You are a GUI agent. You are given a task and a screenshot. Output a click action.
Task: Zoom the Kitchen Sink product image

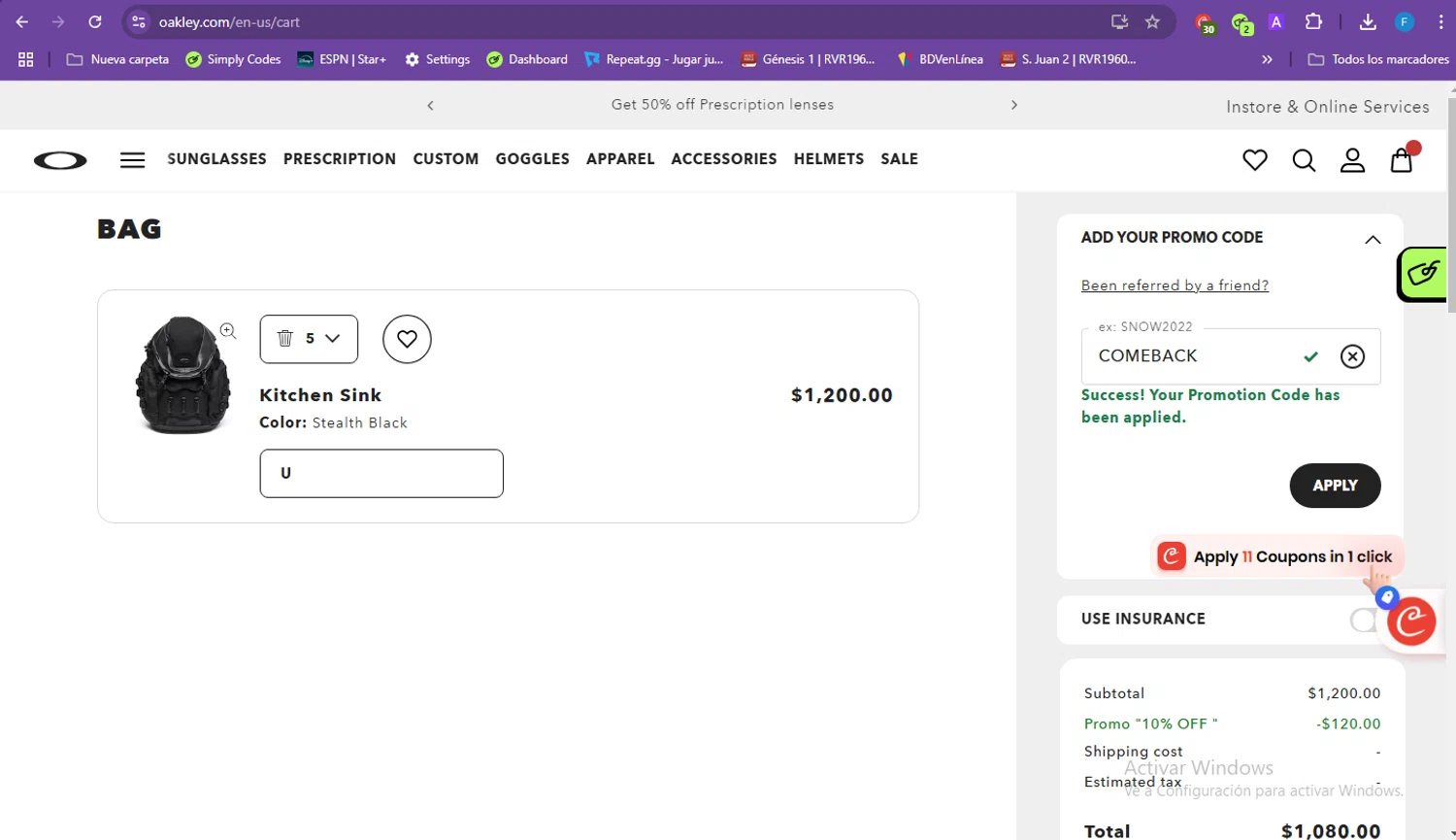(x=228, y=331)
